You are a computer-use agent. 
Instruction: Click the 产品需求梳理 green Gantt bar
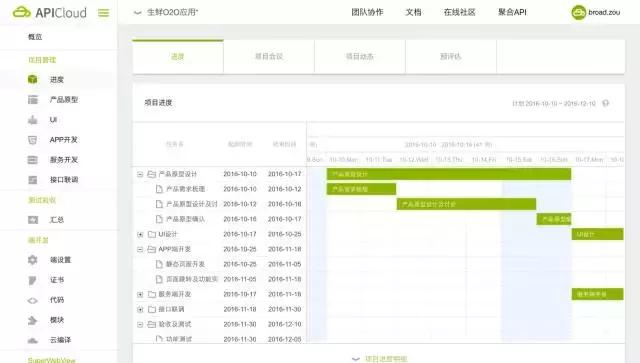click(x=361, y=189)
